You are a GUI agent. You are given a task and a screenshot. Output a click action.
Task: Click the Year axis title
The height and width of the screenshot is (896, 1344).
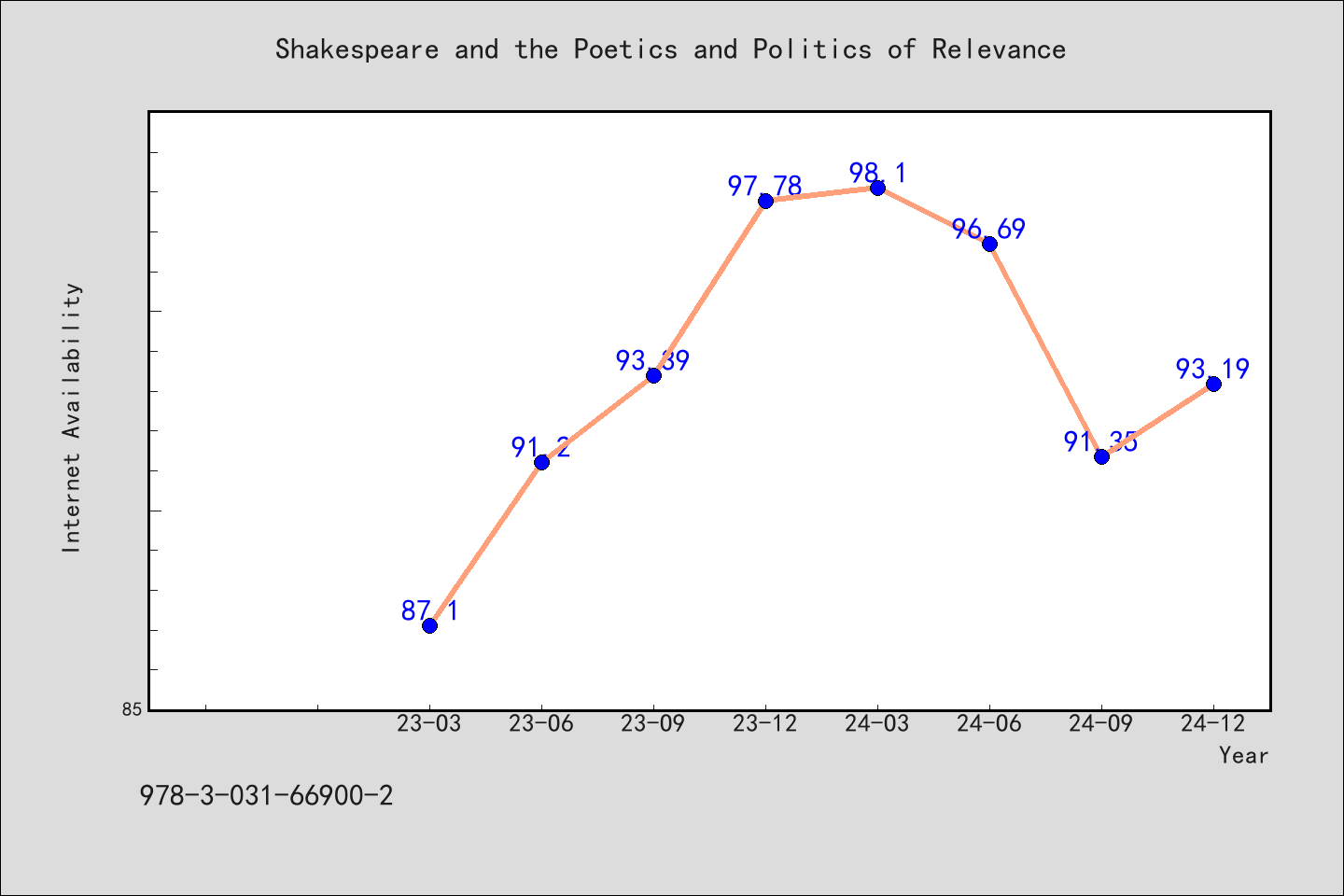[x=1244, y=756]
